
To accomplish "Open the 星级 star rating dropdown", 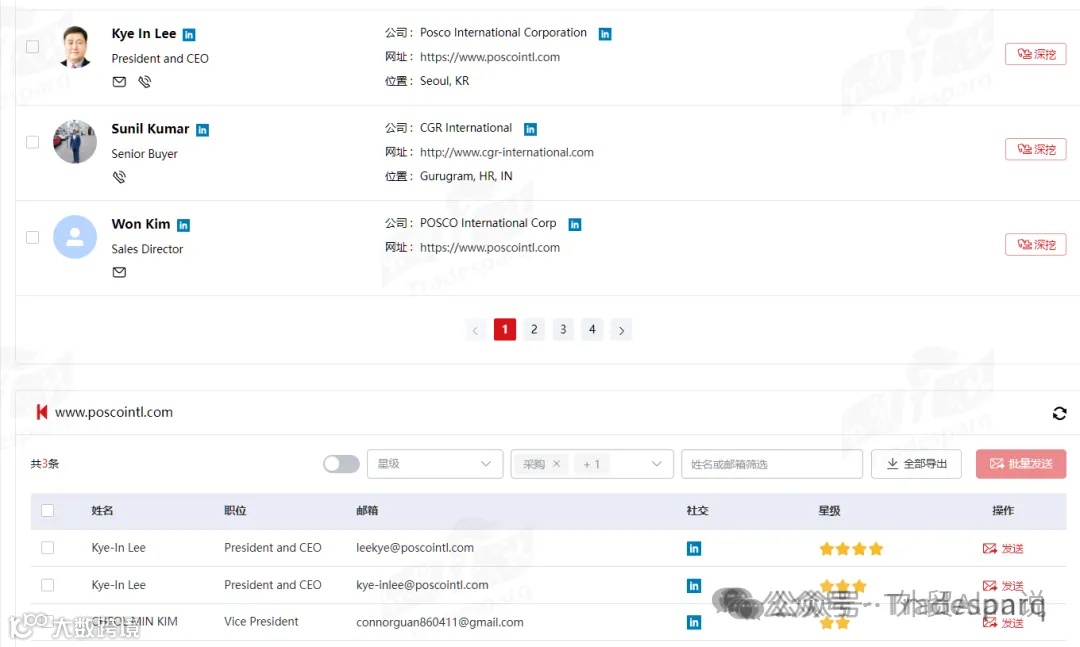I will coord(435,464).
